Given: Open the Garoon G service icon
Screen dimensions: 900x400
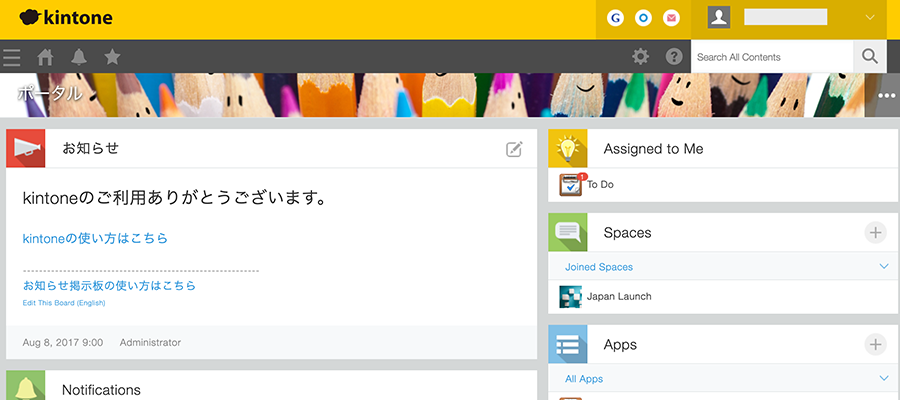Looking at the screenshot, I should [616, 18].
